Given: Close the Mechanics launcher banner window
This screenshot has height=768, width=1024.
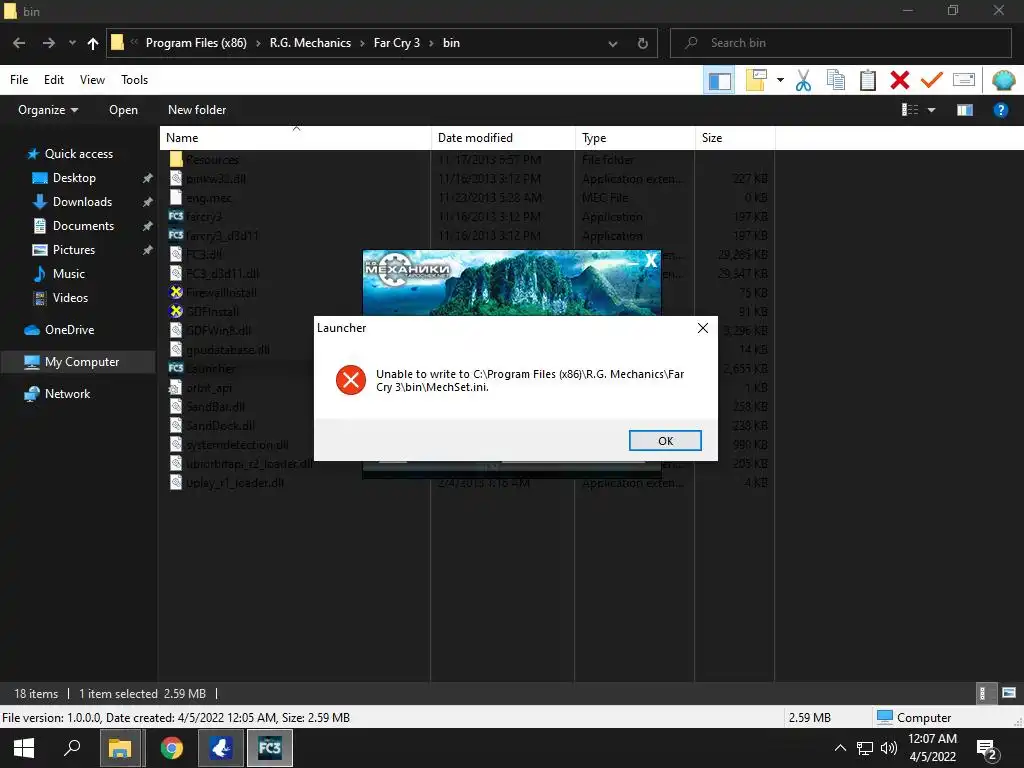Looking at the screenshot, I should (651, 261).
